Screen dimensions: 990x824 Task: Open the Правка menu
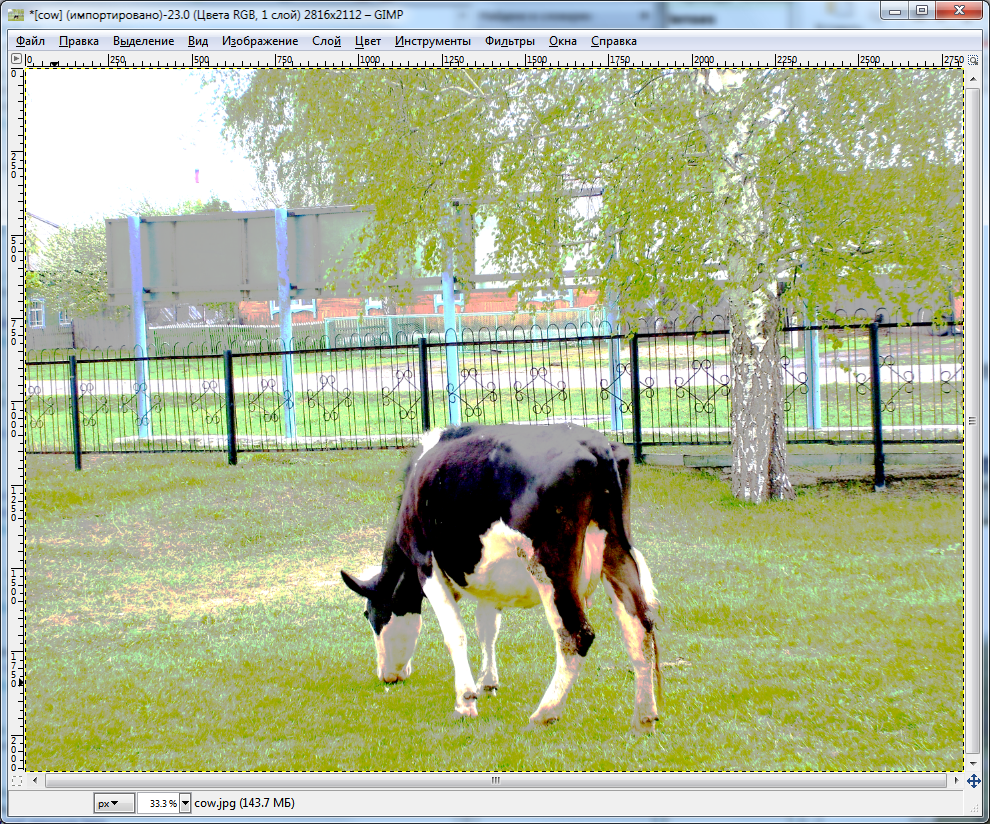click(79, 41)
